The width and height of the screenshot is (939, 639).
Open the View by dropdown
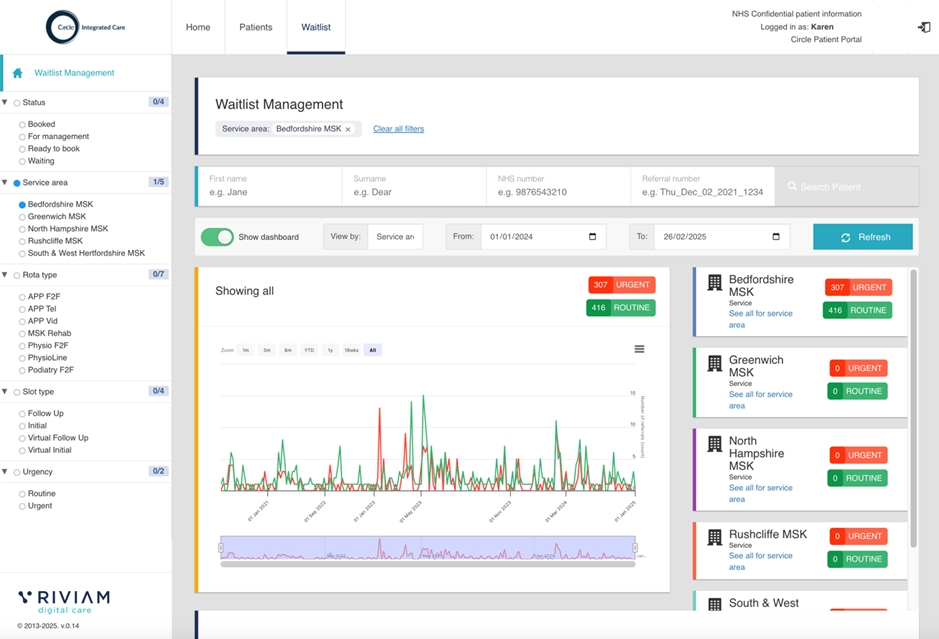tap(394, 237)
